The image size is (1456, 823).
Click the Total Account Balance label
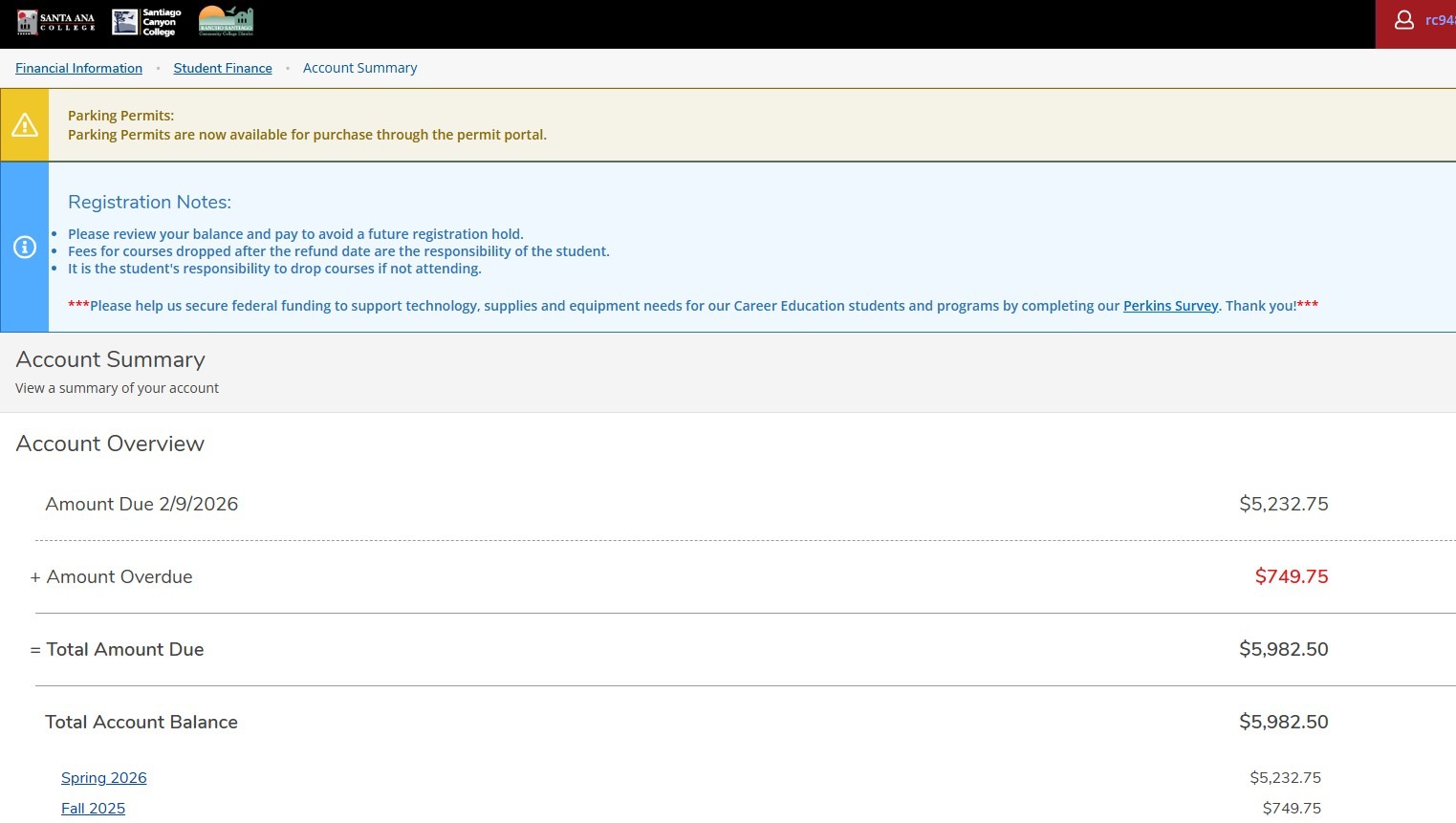[x=141, y=722]
